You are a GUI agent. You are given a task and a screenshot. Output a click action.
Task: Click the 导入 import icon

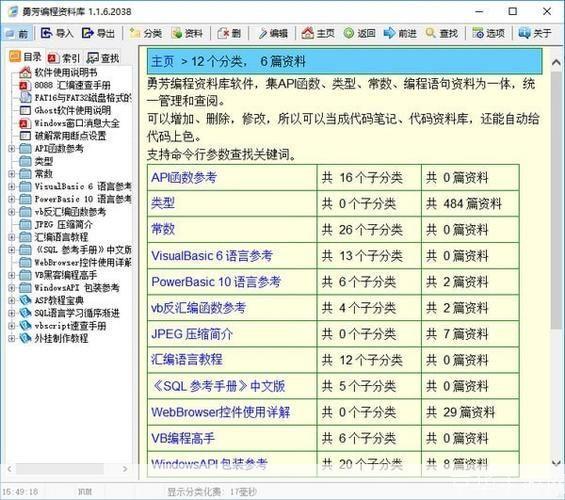coord(46,34)
